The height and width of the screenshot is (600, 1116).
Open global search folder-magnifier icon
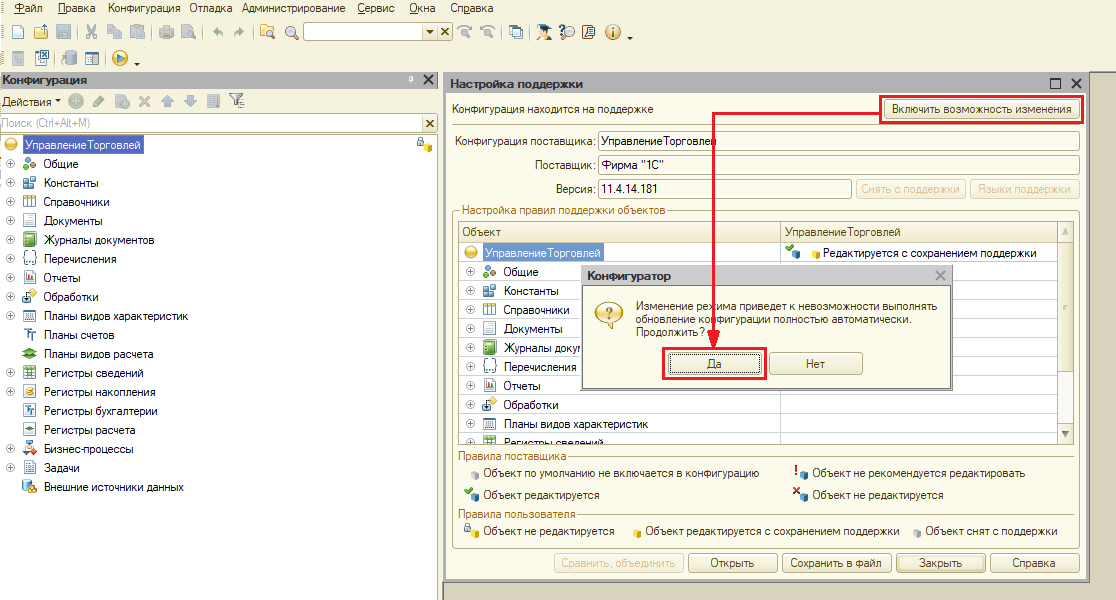tap(268, 32)
